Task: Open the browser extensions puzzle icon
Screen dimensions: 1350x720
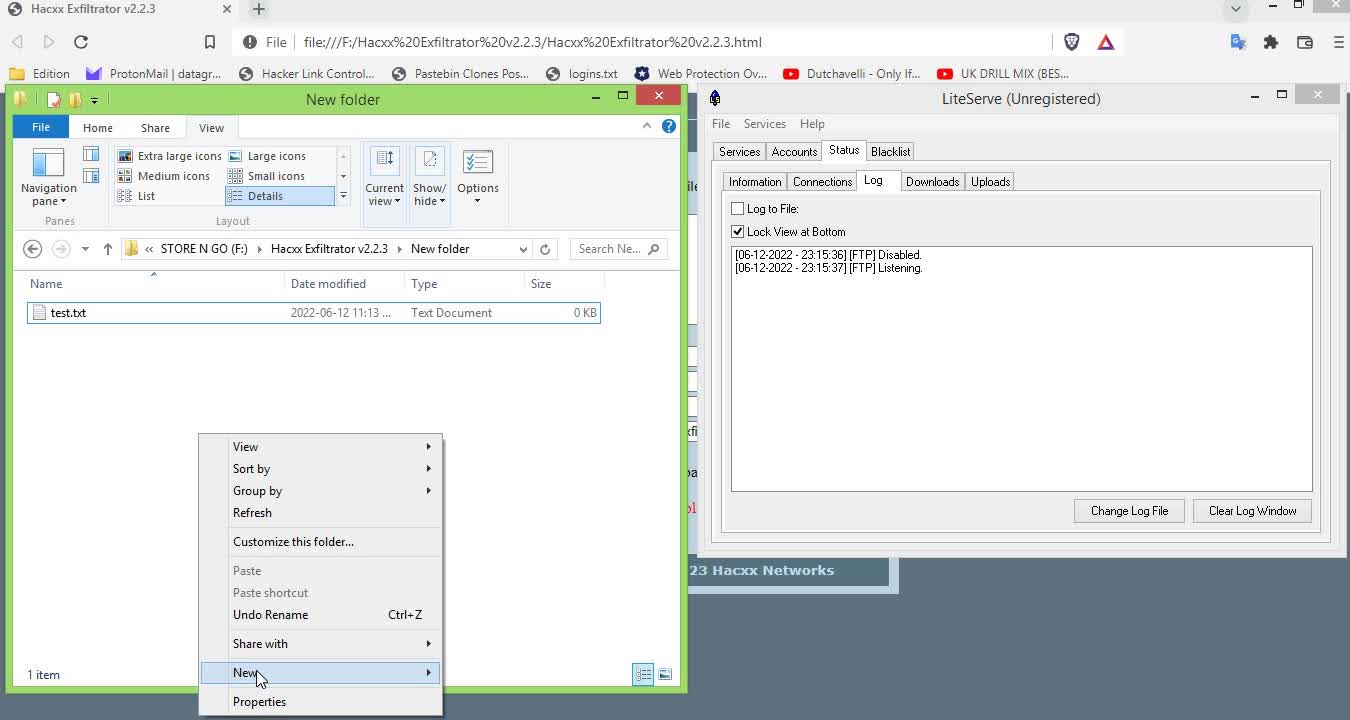Action: (1271, 42)
